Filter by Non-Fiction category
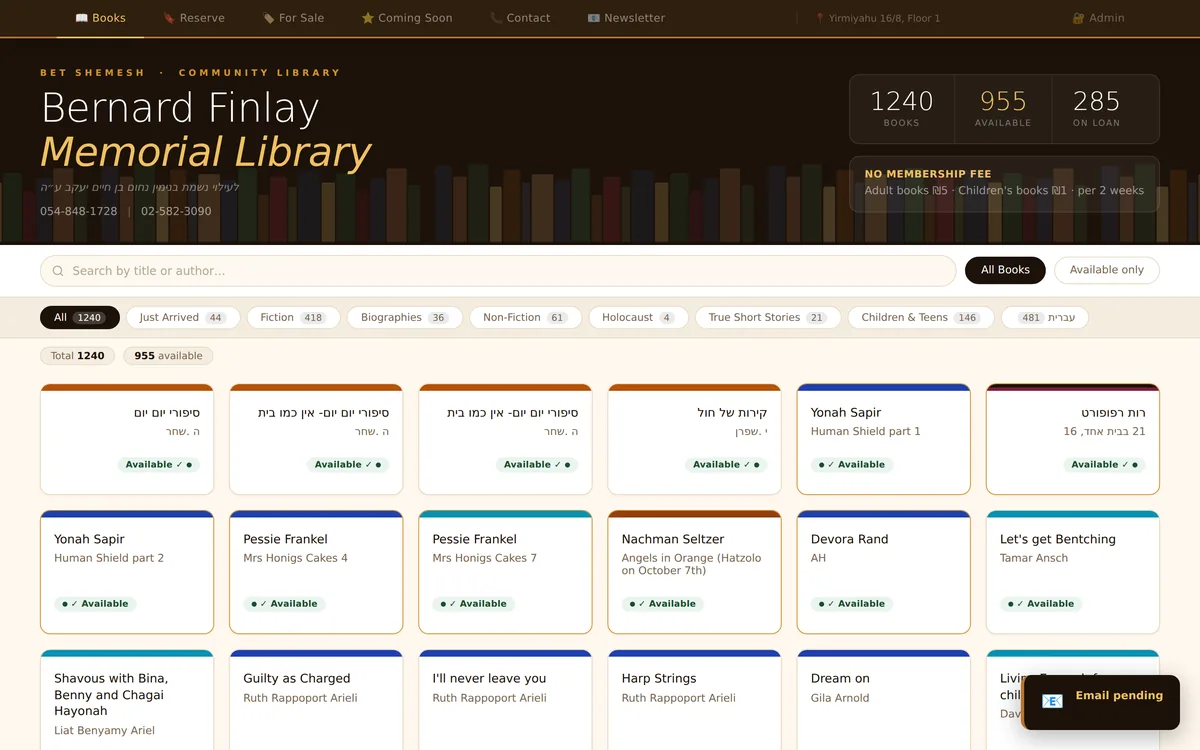The width and height of the screenshot is (1200, 750). [x=525, y=317]
